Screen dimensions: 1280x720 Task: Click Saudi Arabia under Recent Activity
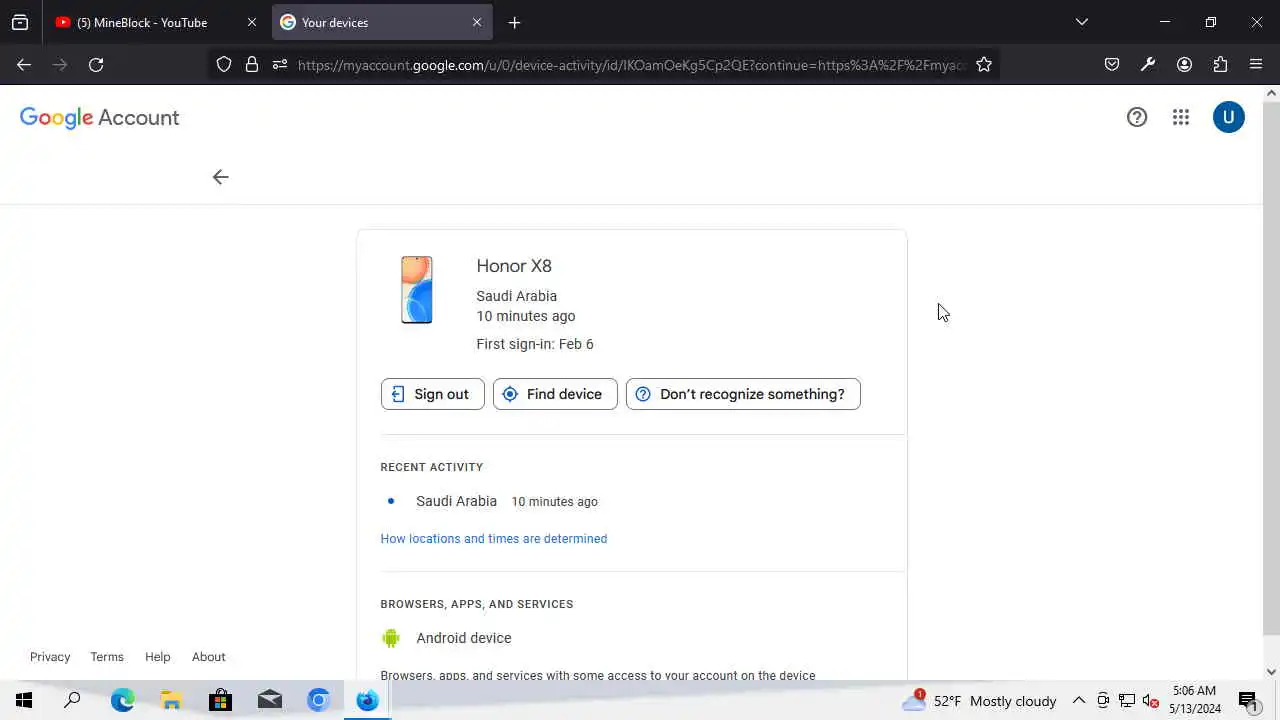456,501
